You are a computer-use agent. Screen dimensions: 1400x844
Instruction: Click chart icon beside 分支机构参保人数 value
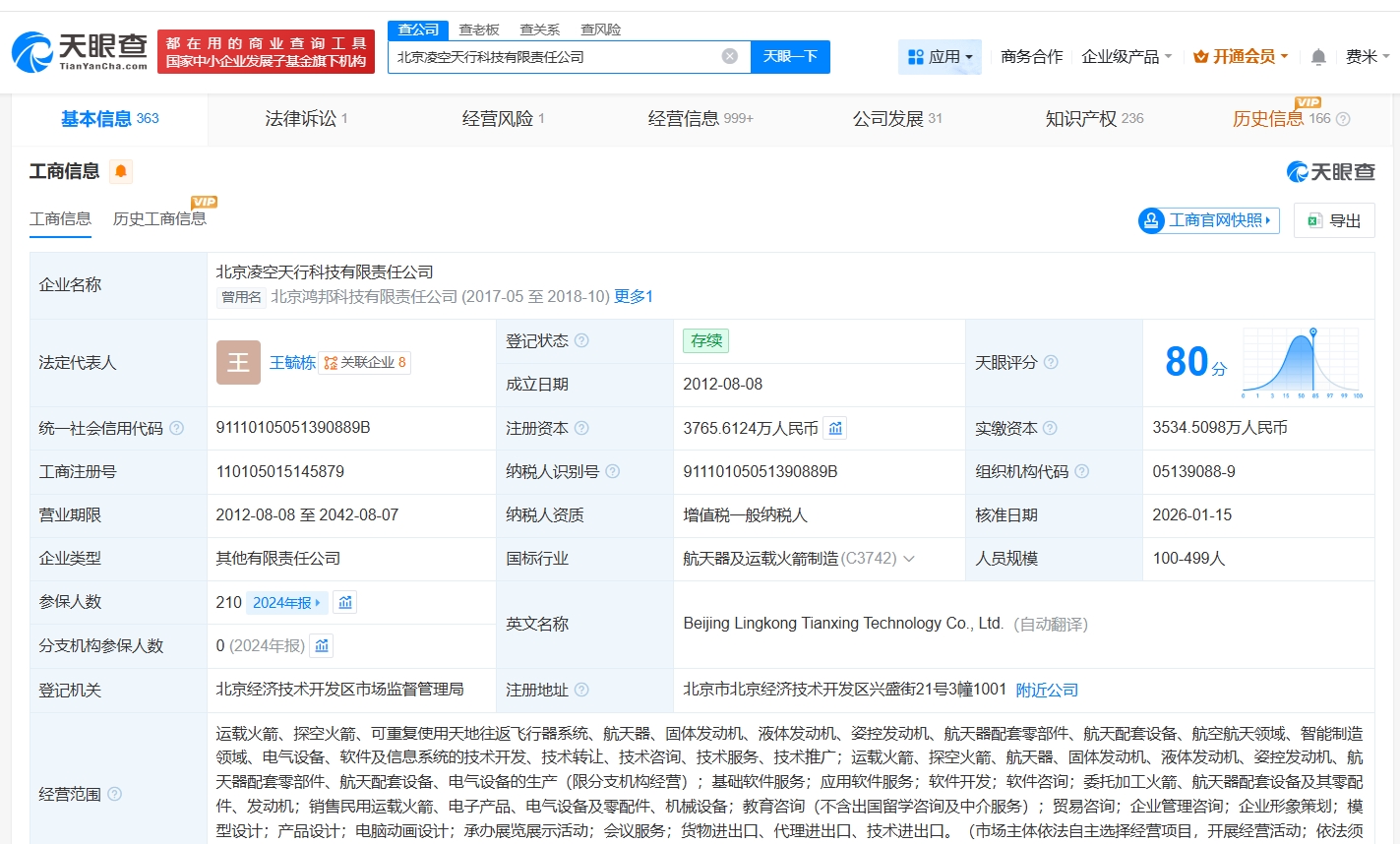click(x=322, y=645)
